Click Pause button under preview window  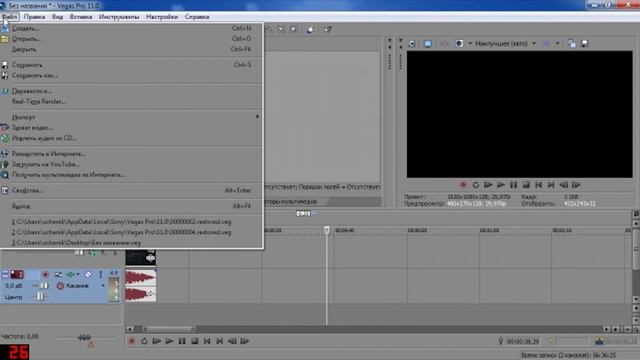point(513,185)
